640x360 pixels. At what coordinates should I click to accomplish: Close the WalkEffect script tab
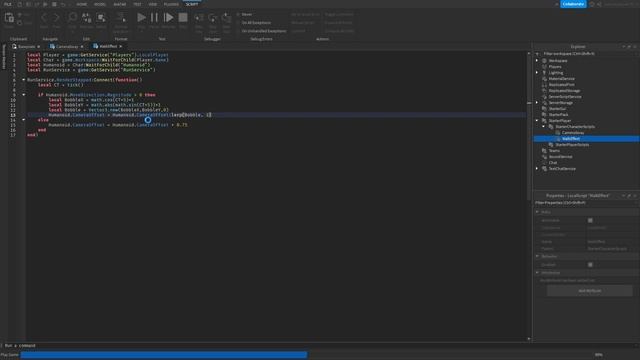click(120, 47)
